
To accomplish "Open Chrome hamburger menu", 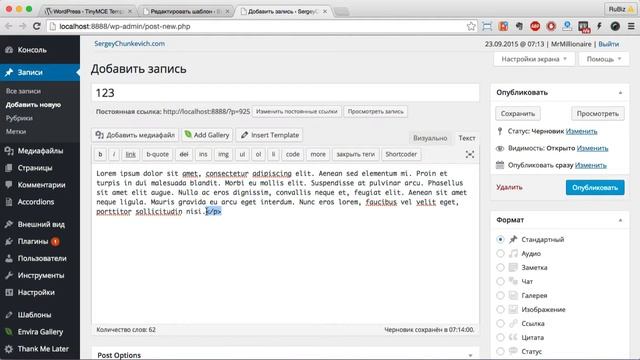I will 631,26.
